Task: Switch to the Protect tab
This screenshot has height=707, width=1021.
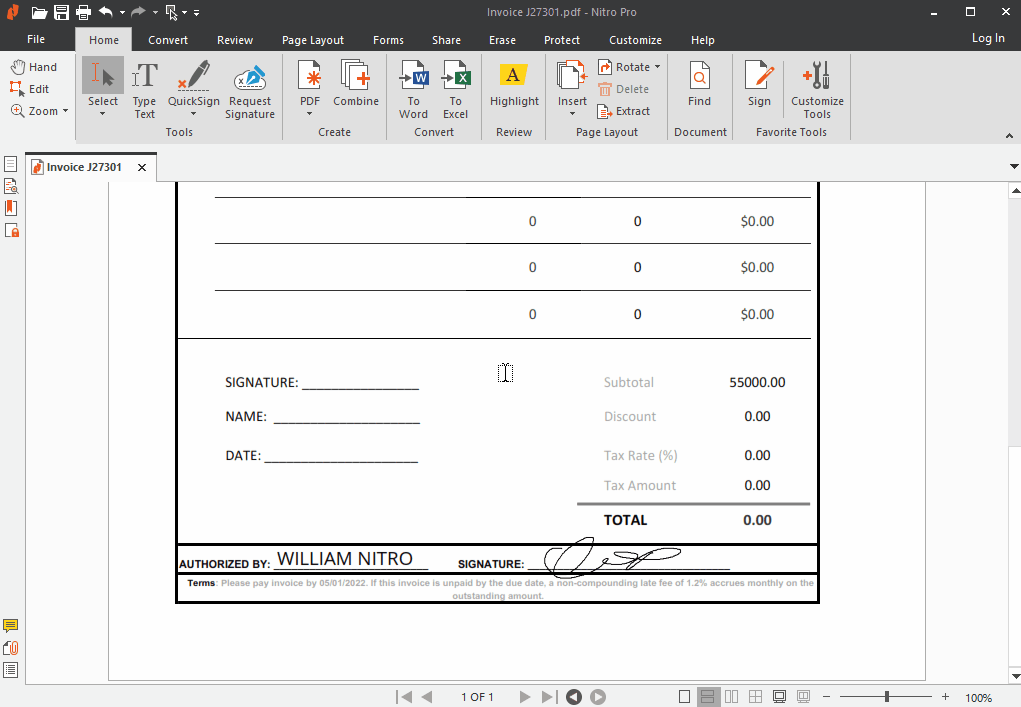Action: [562, 40]
